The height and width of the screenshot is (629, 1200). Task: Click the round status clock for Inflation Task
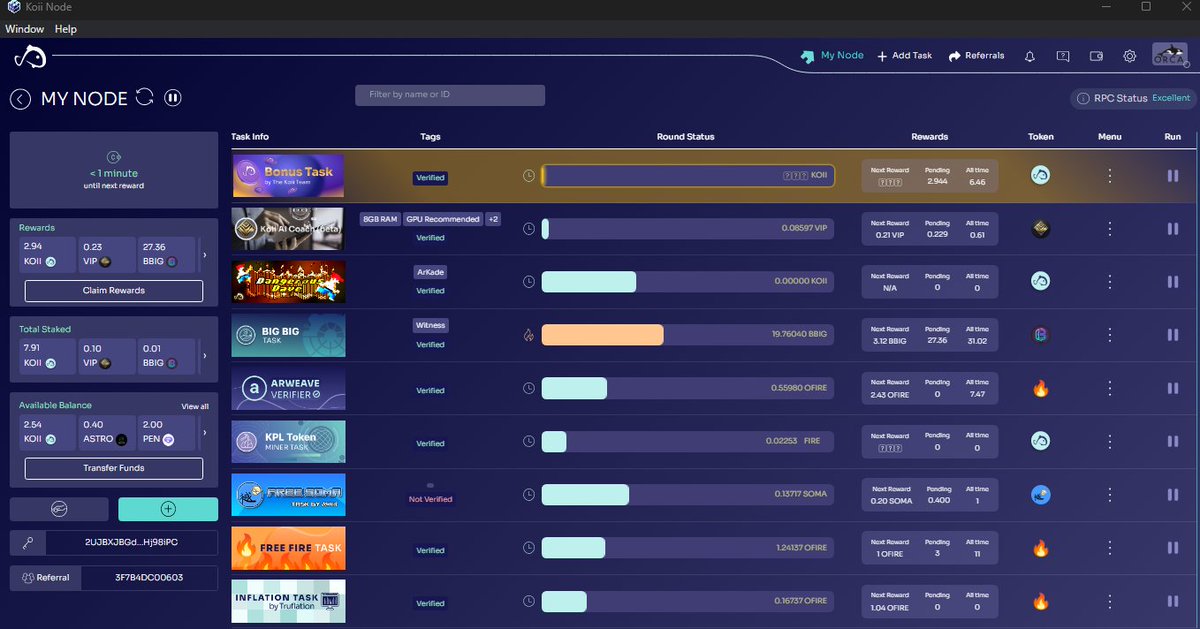tap(529, 601)
